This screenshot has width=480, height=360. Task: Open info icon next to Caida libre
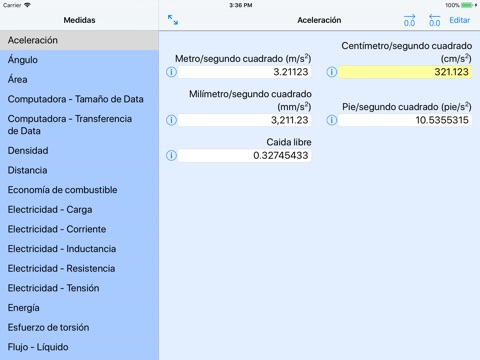click(171, 156)
